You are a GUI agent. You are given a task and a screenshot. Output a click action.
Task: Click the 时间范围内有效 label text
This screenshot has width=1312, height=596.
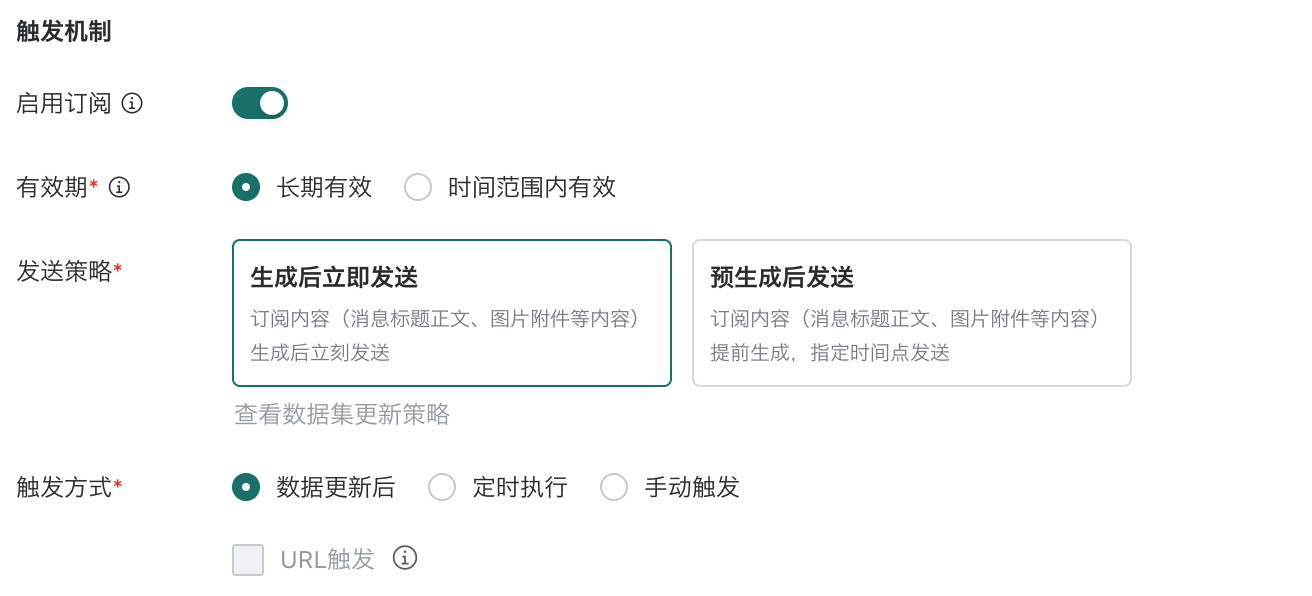[x=532, y=187]
